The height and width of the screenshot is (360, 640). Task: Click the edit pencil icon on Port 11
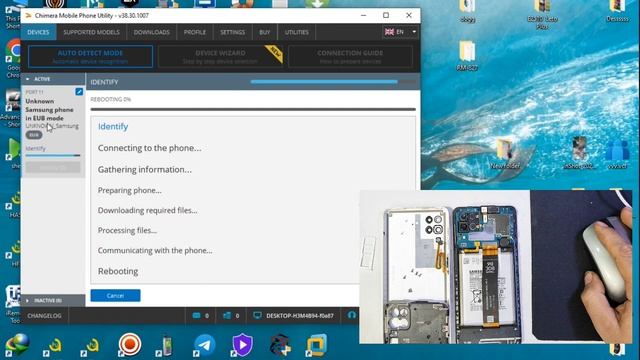(79, 92)
